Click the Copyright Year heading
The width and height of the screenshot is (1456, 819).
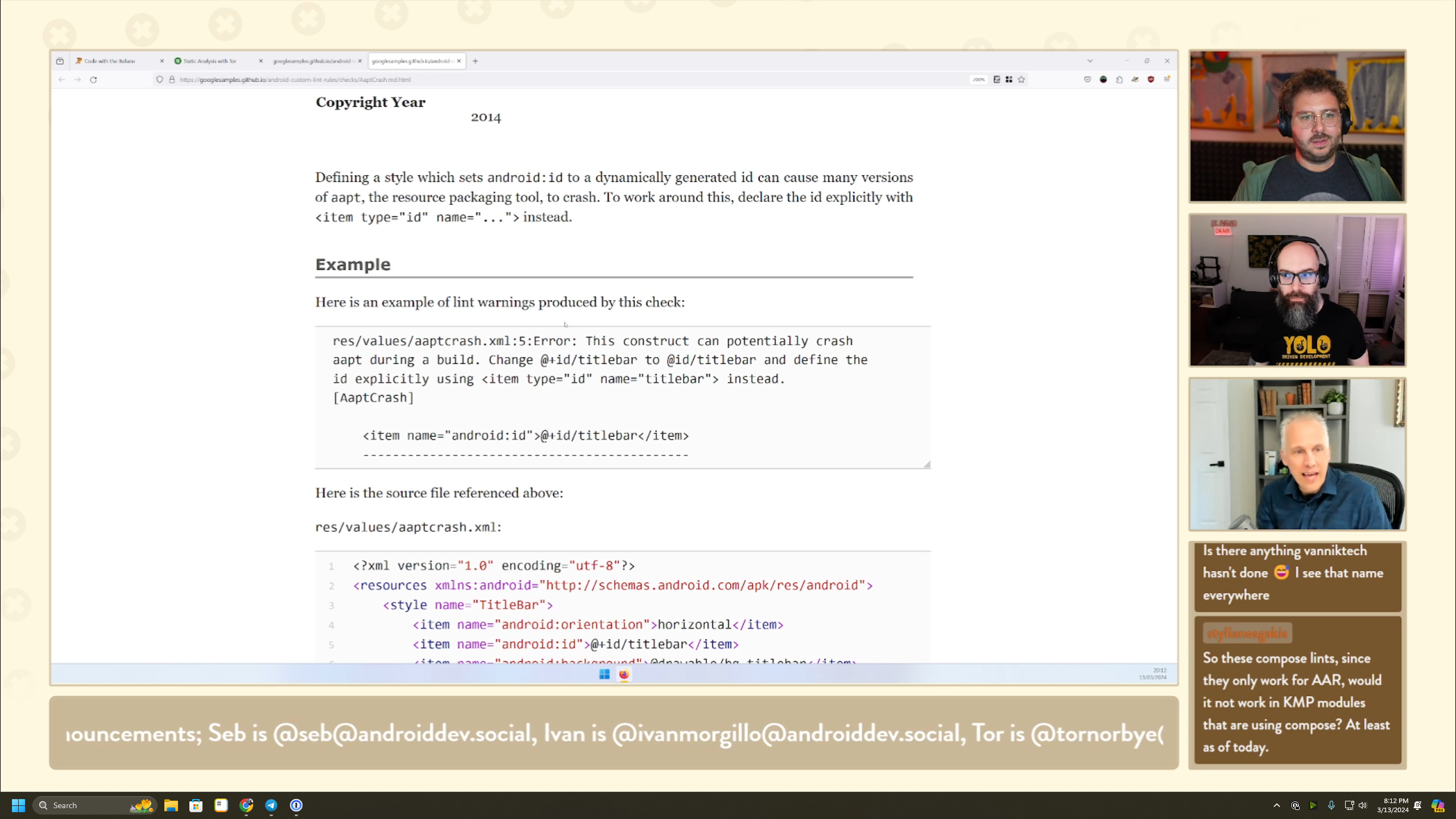click(x=370, y=102)
